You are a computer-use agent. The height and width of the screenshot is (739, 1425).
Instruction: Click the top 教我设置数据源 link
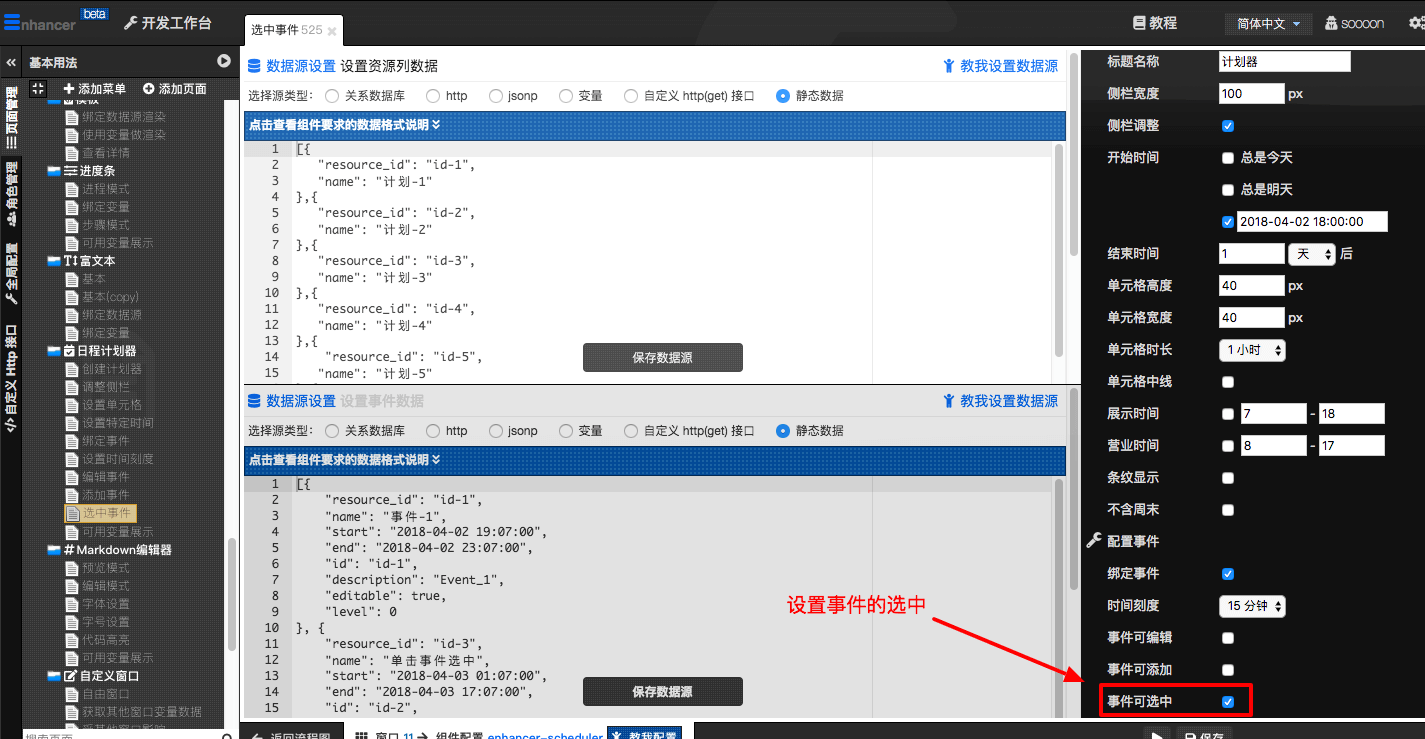(x=1000, y=66)
